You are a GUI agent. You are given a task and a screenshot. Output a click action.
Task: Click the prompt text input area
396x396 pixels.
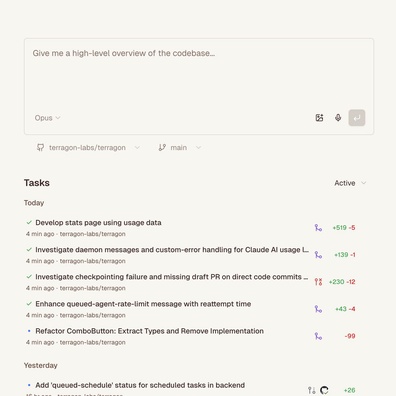(199, 75)
